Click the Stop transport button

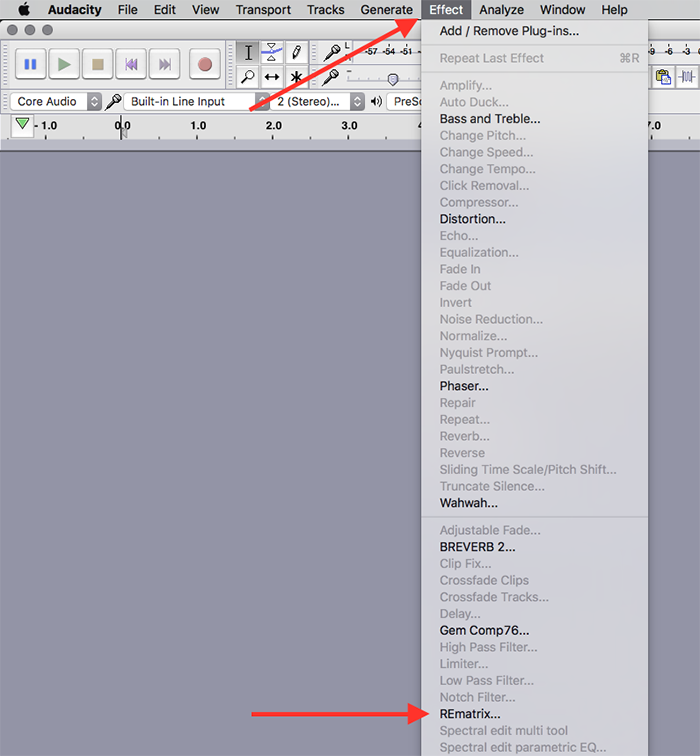97,64
